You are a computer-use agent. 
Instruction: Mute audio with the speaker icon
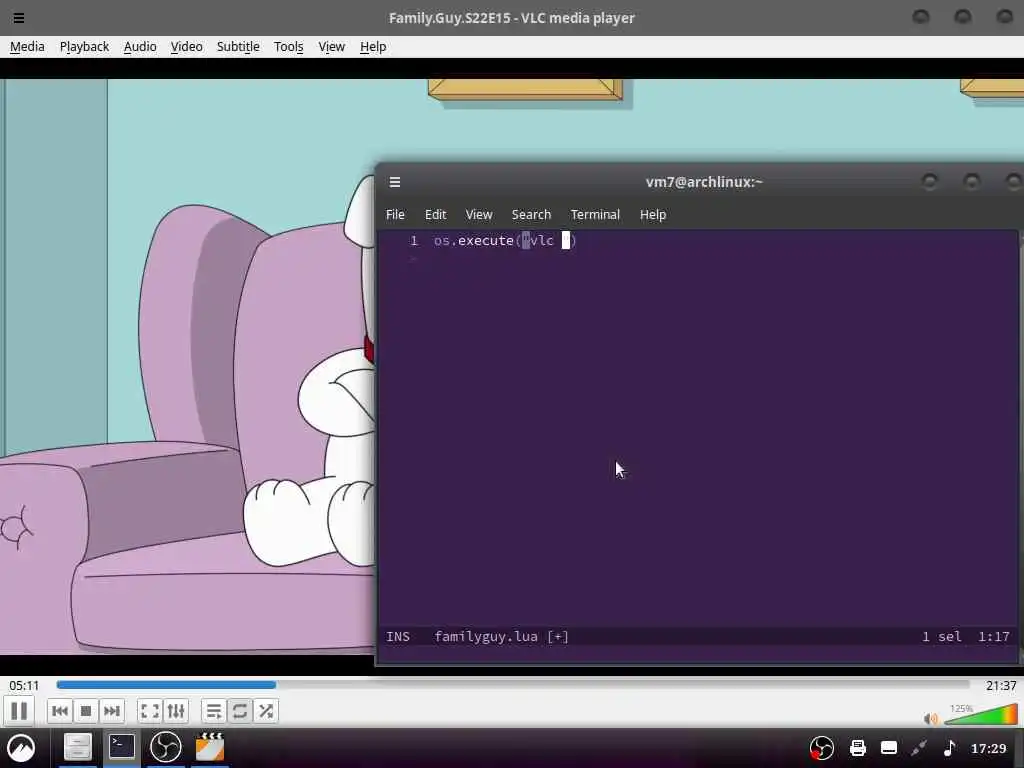(931, 719)
